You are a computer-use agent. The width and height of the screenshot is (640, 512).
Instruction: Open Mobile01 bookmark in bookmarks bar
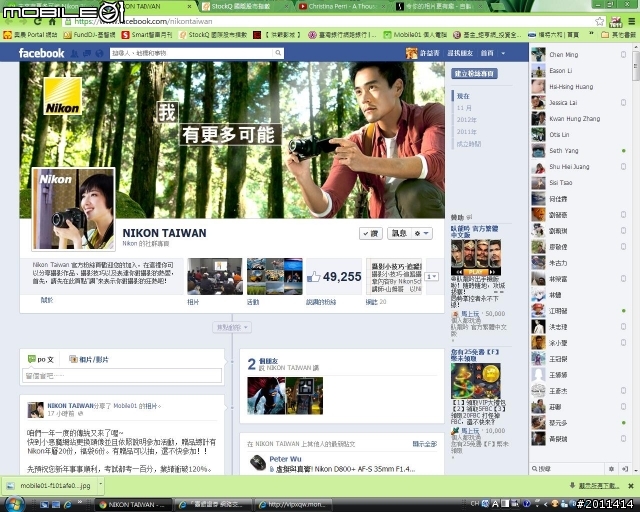(x=415, y=35)
